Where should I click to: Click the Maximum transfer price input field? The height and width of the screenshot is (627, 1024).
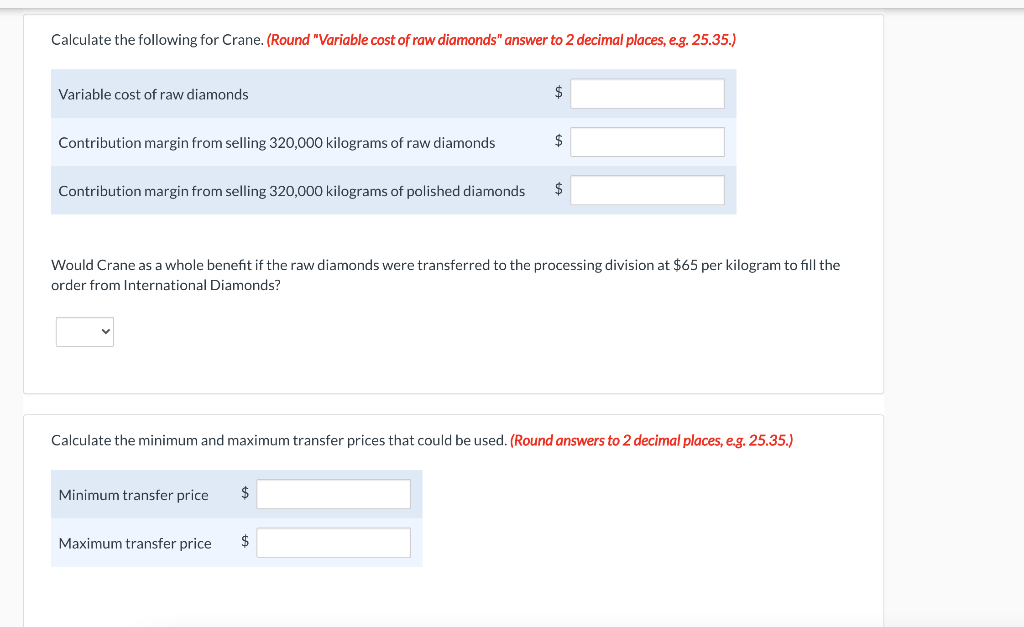(333, 543)
